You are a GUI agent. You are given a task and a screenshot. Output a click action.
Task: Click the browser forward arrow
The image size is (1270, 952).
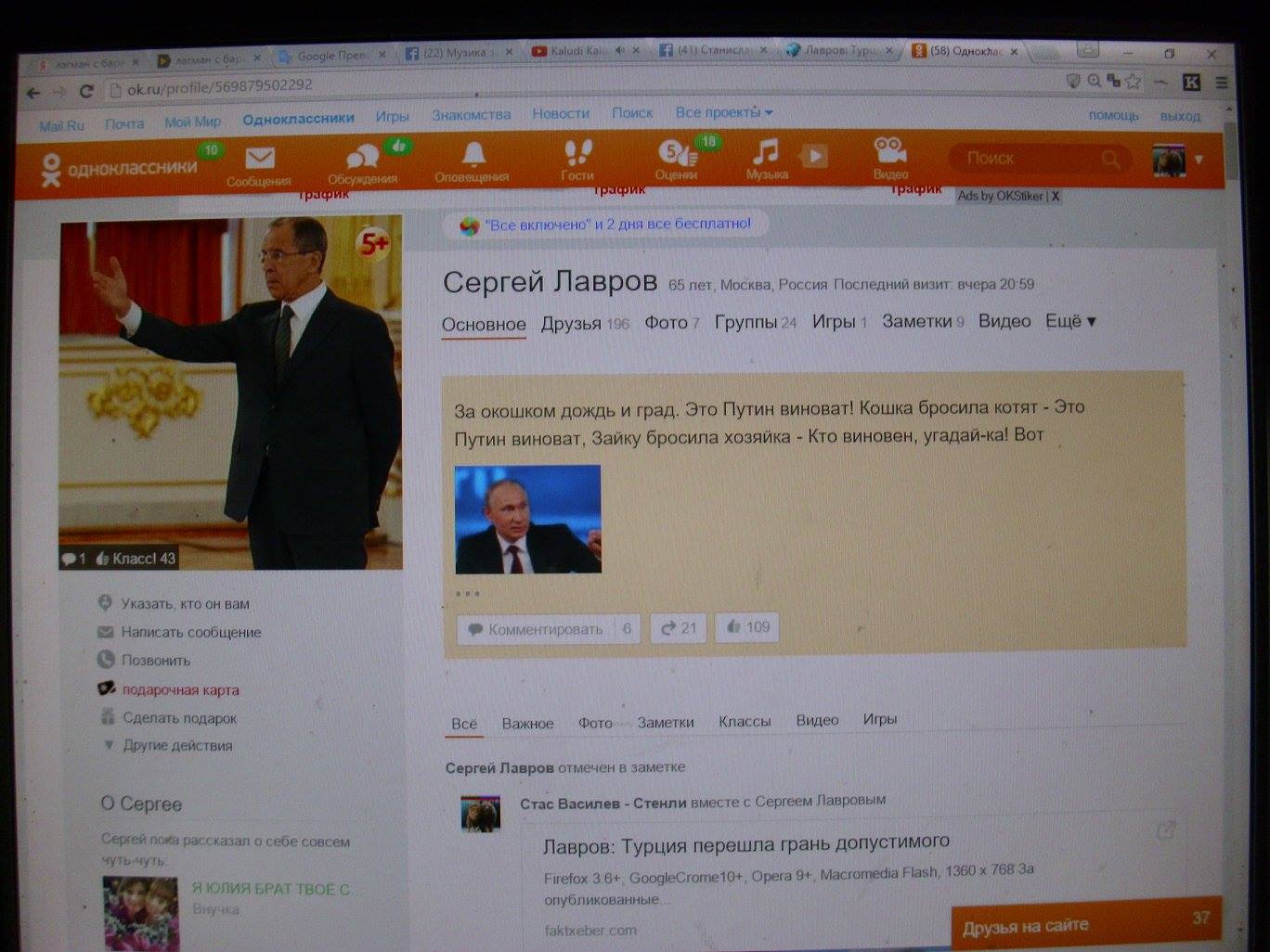[59, 92]
